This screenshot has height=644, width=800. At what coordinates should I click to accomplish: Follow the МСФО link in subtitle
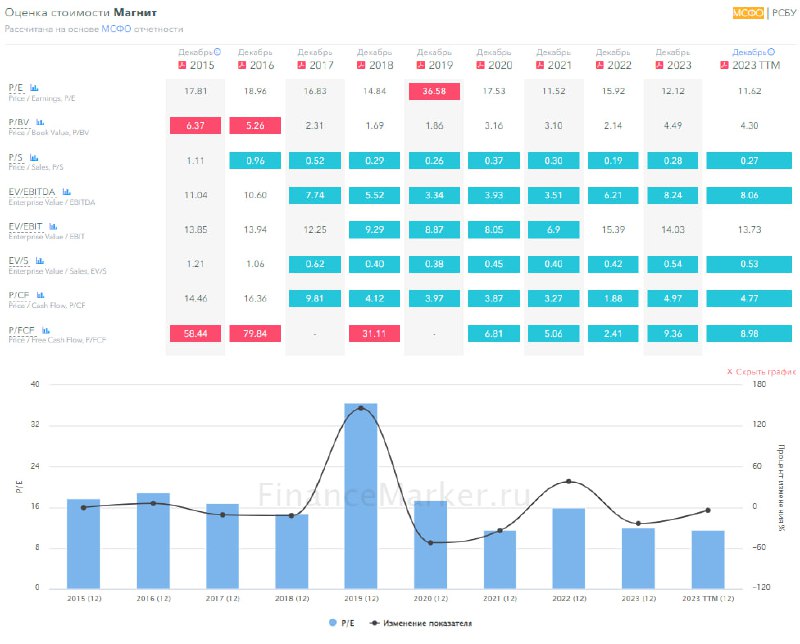click(116, 29)
